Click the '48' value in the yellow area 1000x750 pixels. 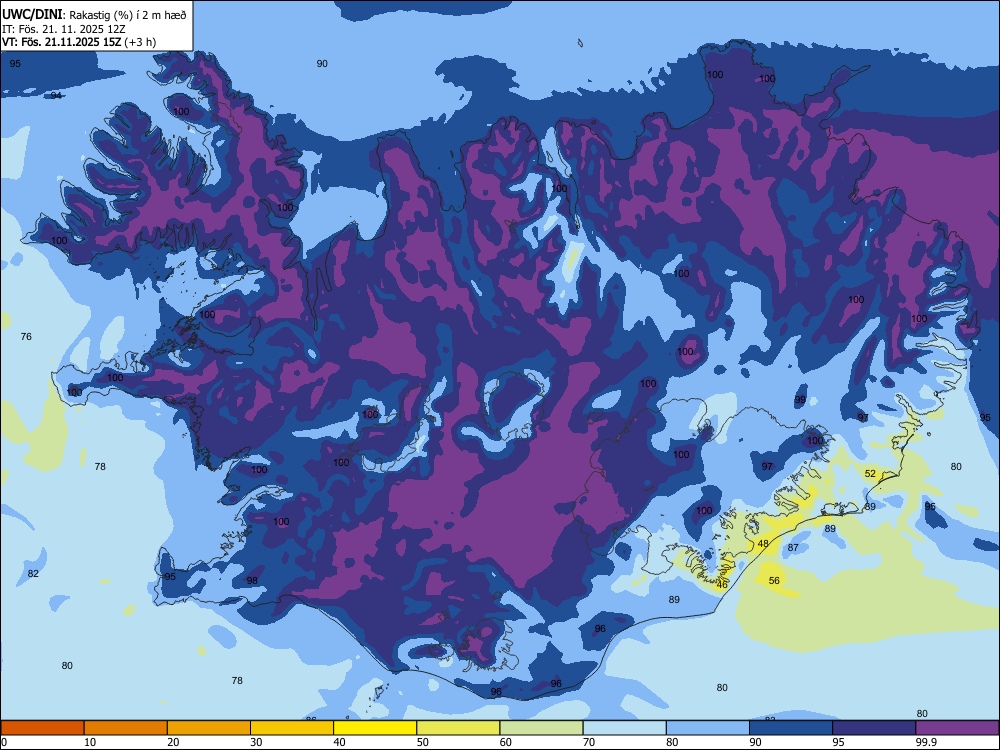[763, 544]
